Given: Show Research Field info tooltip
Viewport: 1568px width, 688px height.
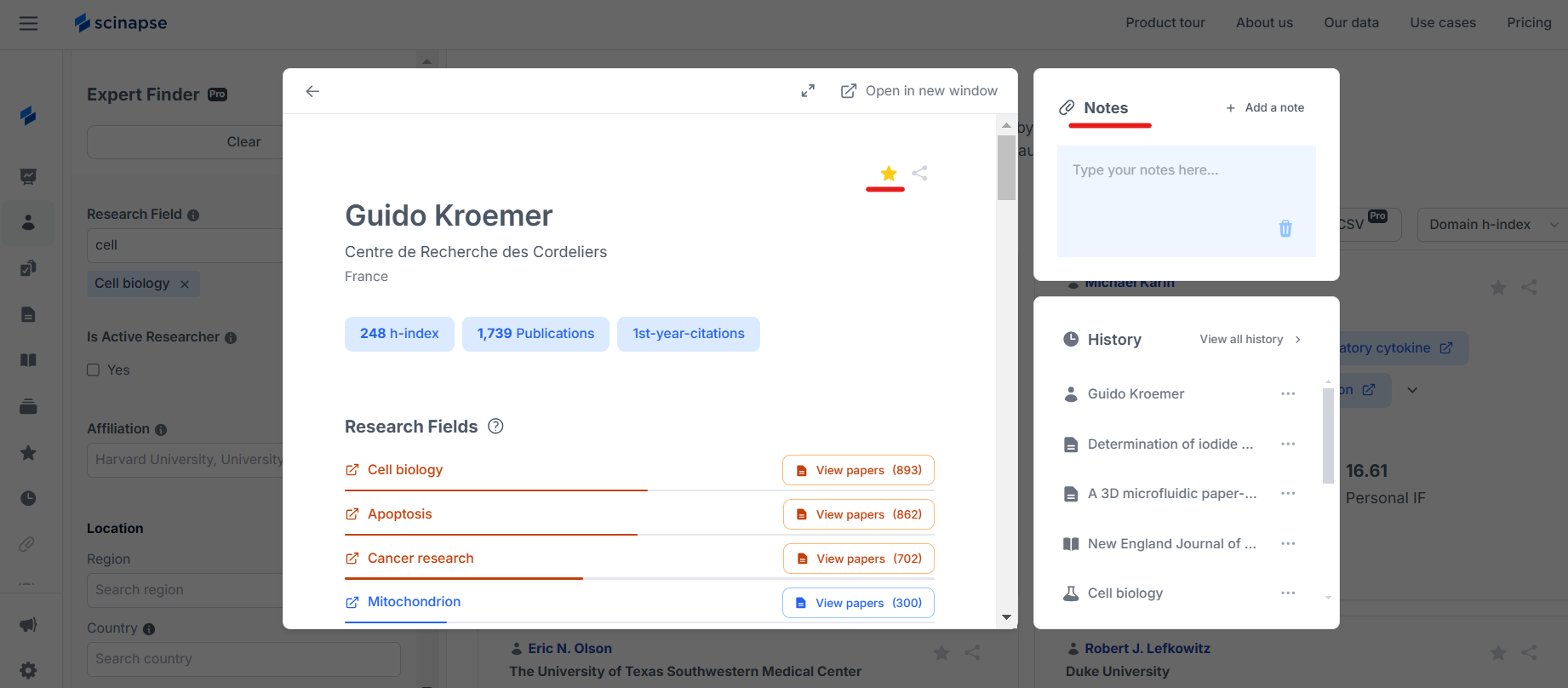Looking at the screenshot, I should pos(193,215).
